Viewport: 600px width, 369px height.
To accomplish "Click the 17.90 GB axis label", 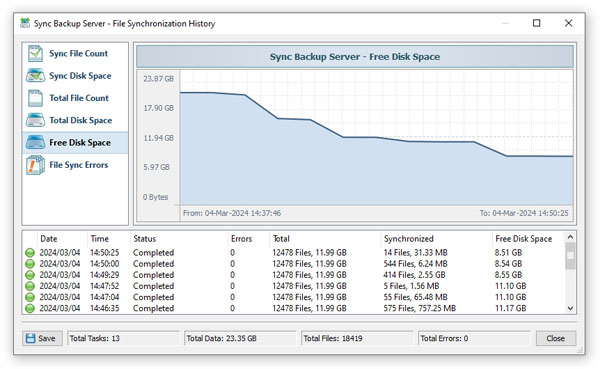I will tap(158, 108).
